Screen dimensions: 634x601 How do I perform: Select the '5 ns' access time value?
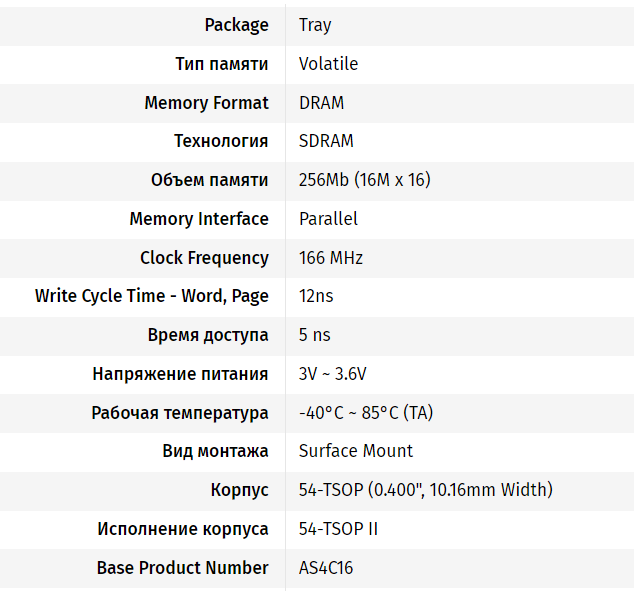(315, 335)
